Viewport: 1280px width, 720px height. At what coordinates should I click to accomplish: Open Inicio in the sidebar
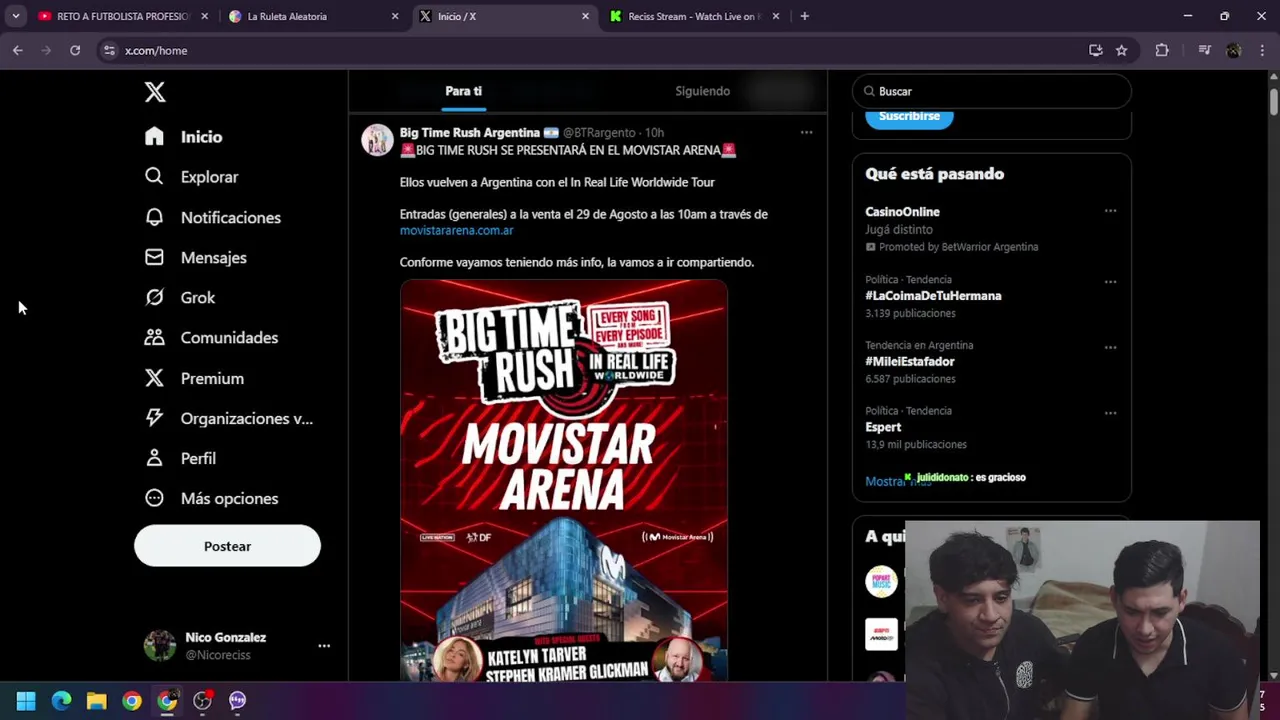183,137
